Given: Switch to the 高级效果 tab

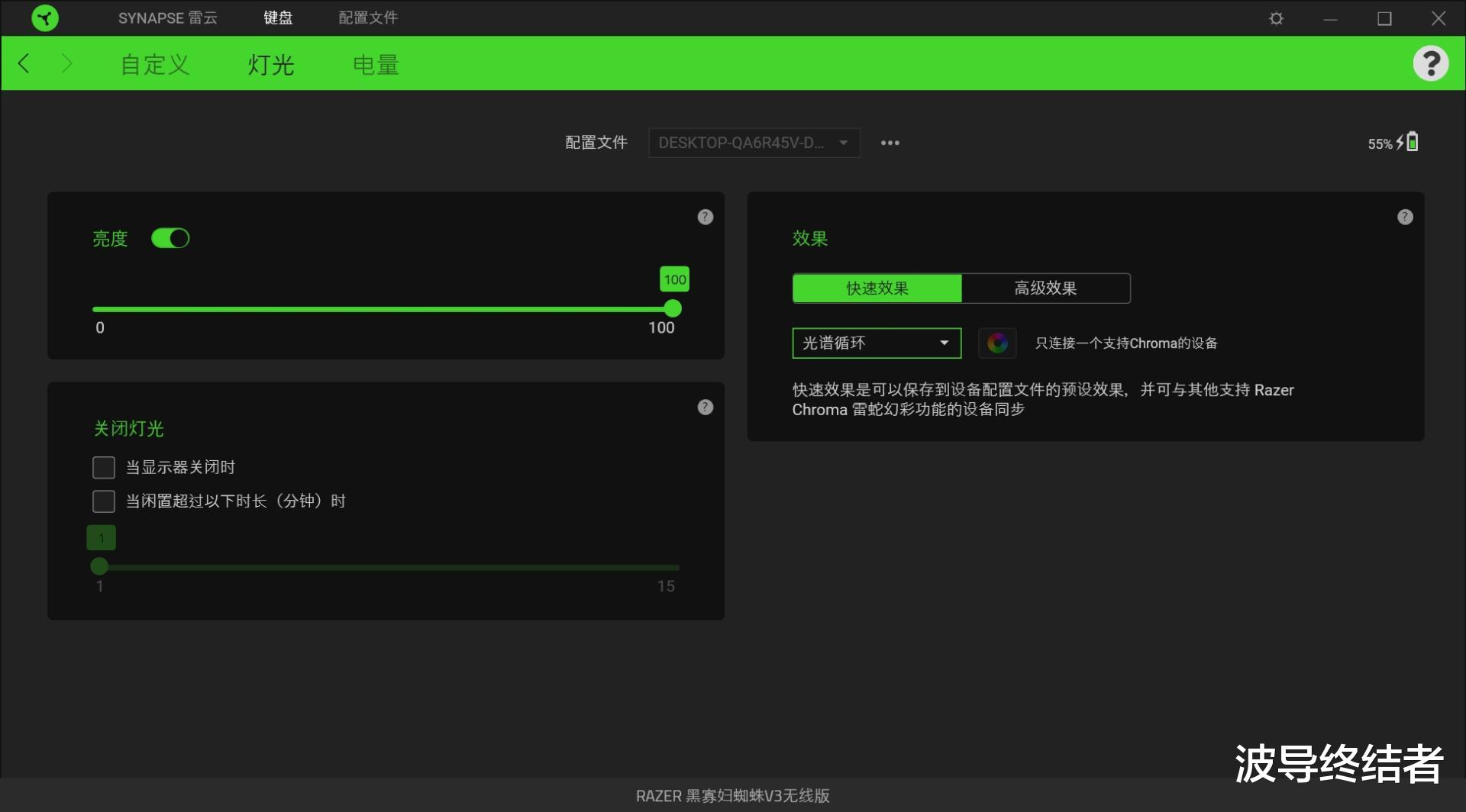Looking at the screenshot, I should [1045, 288].
